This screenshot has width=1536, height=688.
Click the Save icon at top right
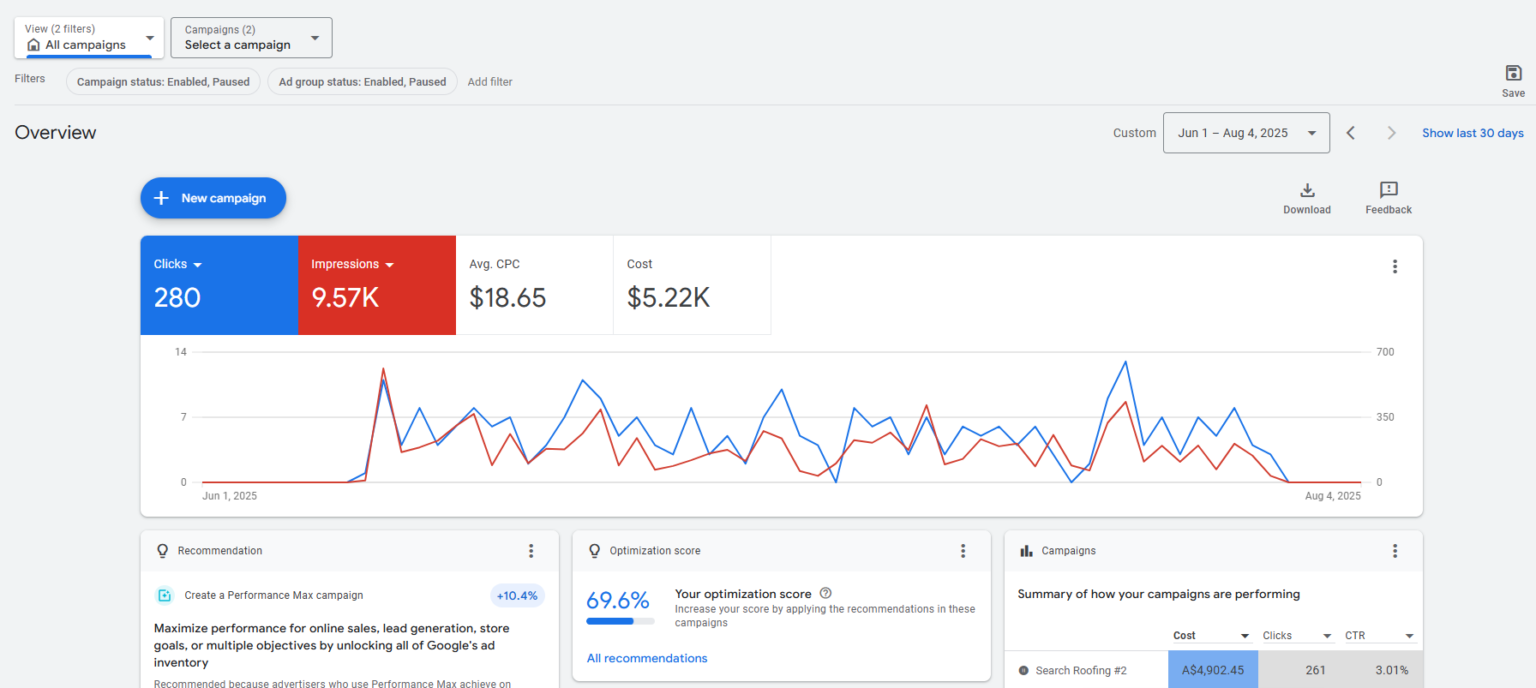pos(1513,74)
